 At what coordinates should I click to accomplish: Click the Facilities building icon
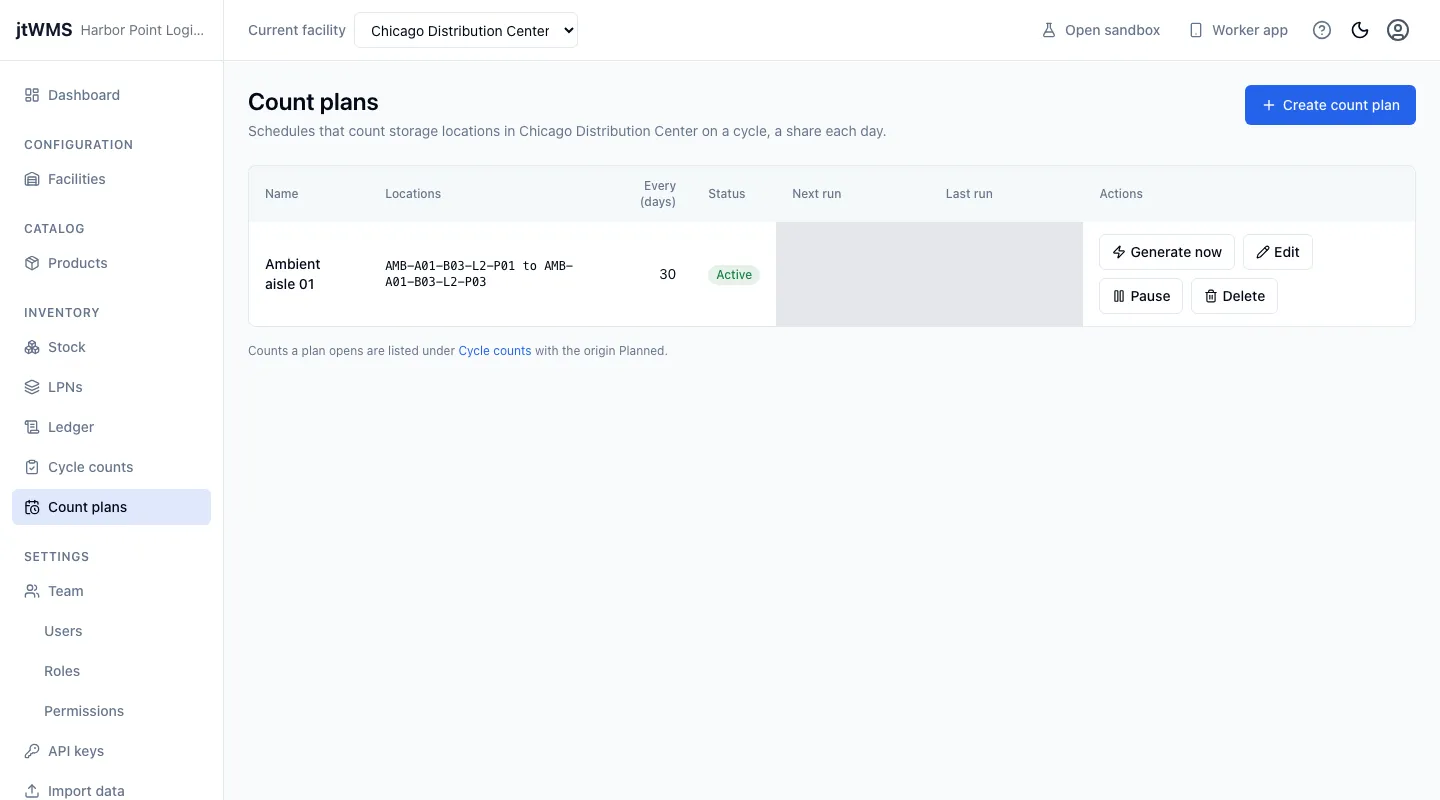[32, 179]
